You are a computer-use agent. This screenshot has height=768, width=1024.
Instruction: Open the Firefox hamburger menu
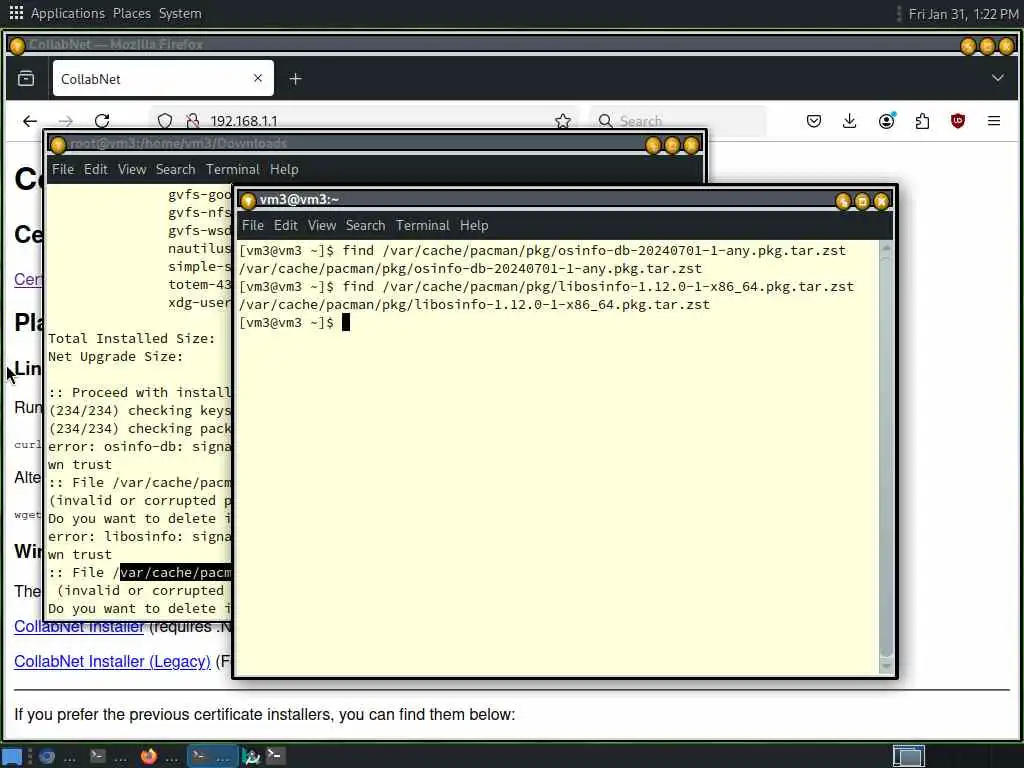tap(994, 121)
